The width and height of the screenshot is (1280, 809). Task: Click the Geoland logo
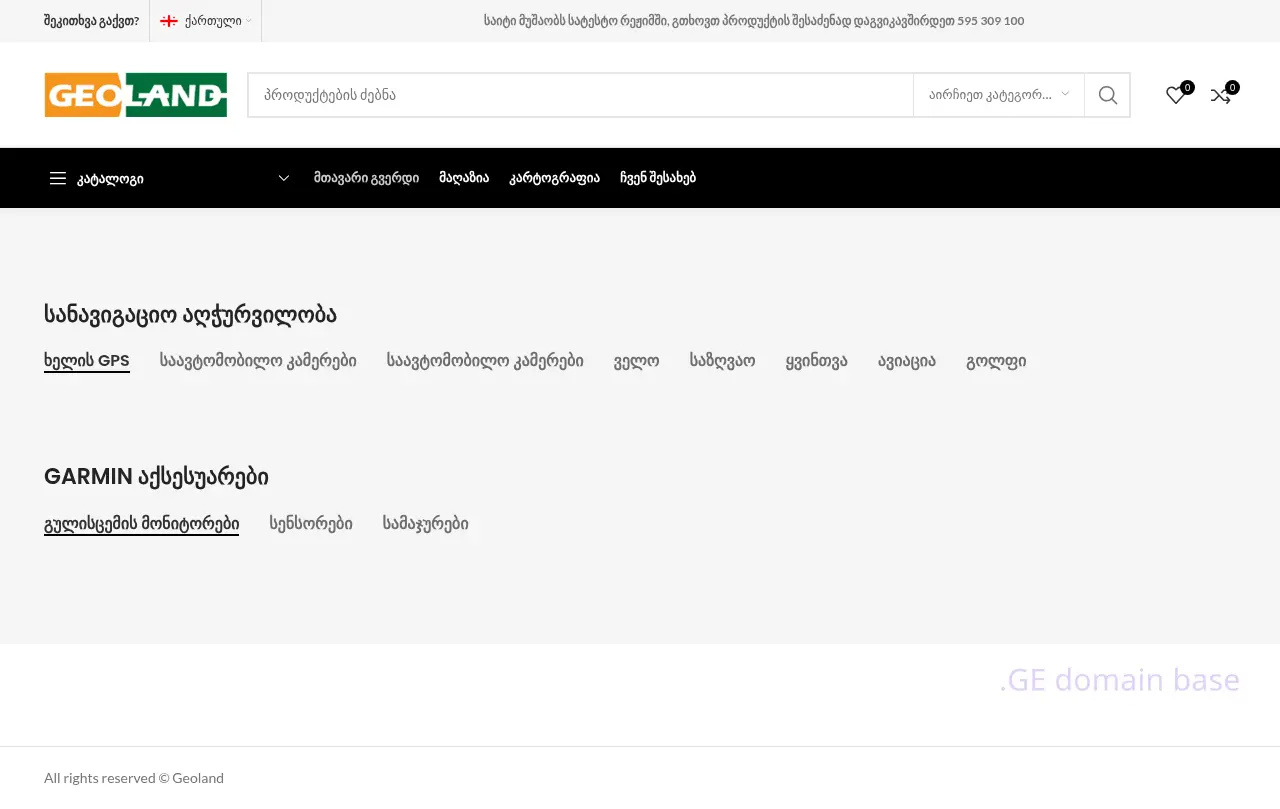click(135, 95)
